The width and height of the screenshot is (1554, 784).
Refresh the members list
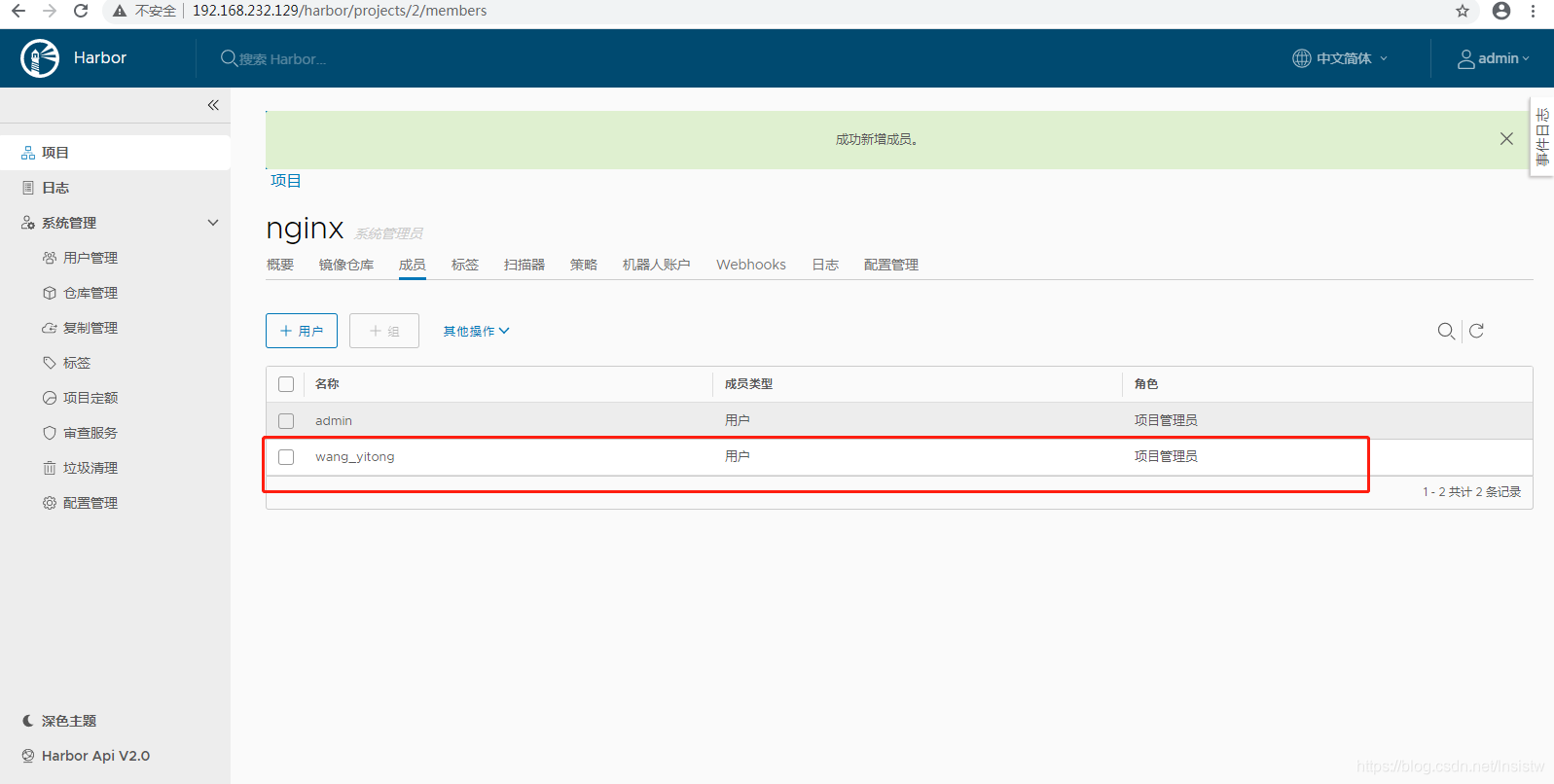(1476, 331)
